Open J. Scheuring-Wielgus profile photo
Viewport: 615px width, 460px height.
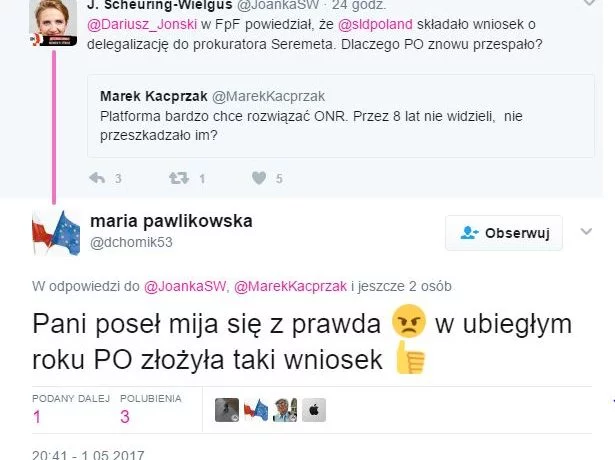[53, 23]
